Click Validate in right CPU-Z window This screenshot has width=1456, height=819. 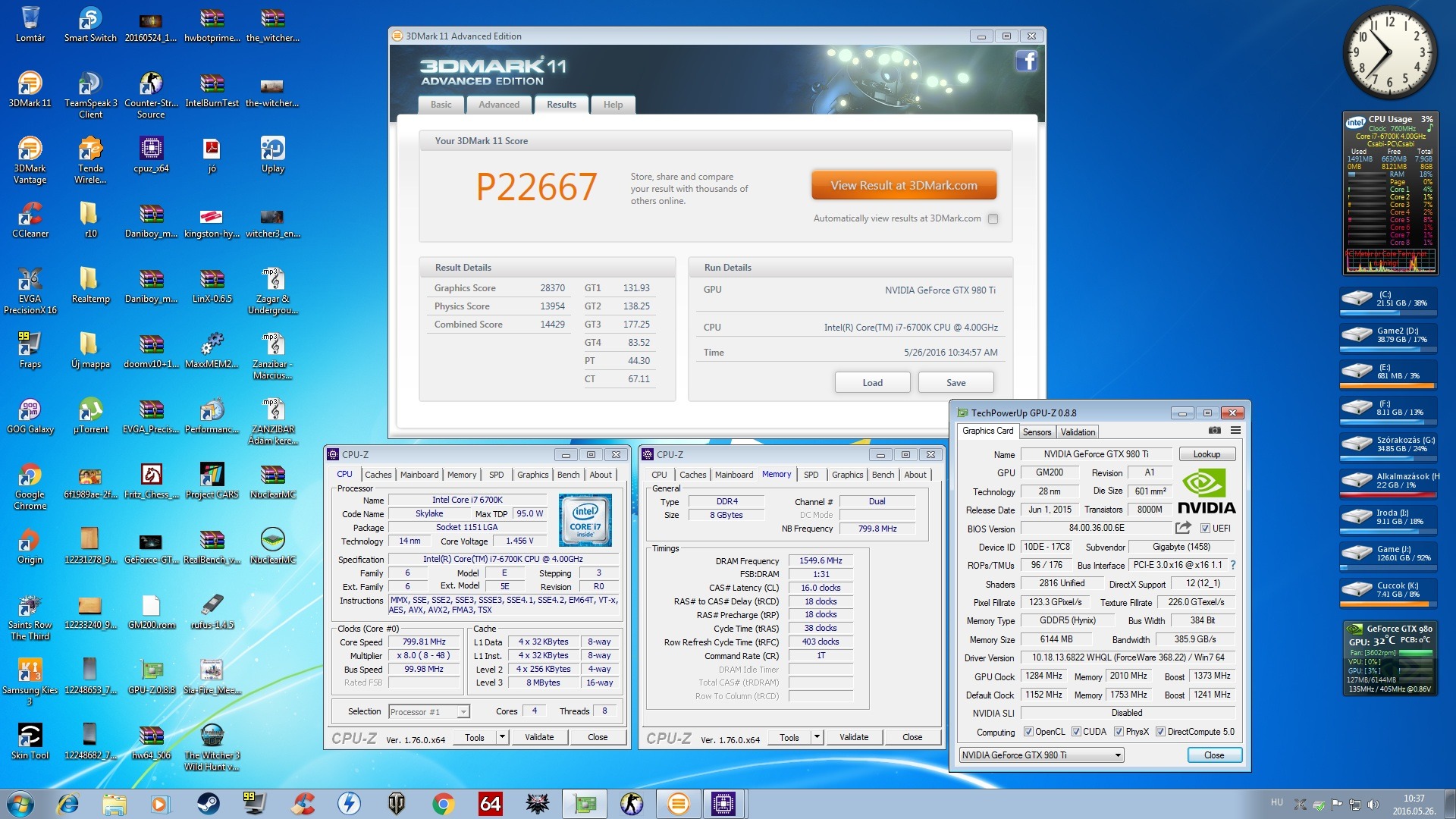click(854, 737)
